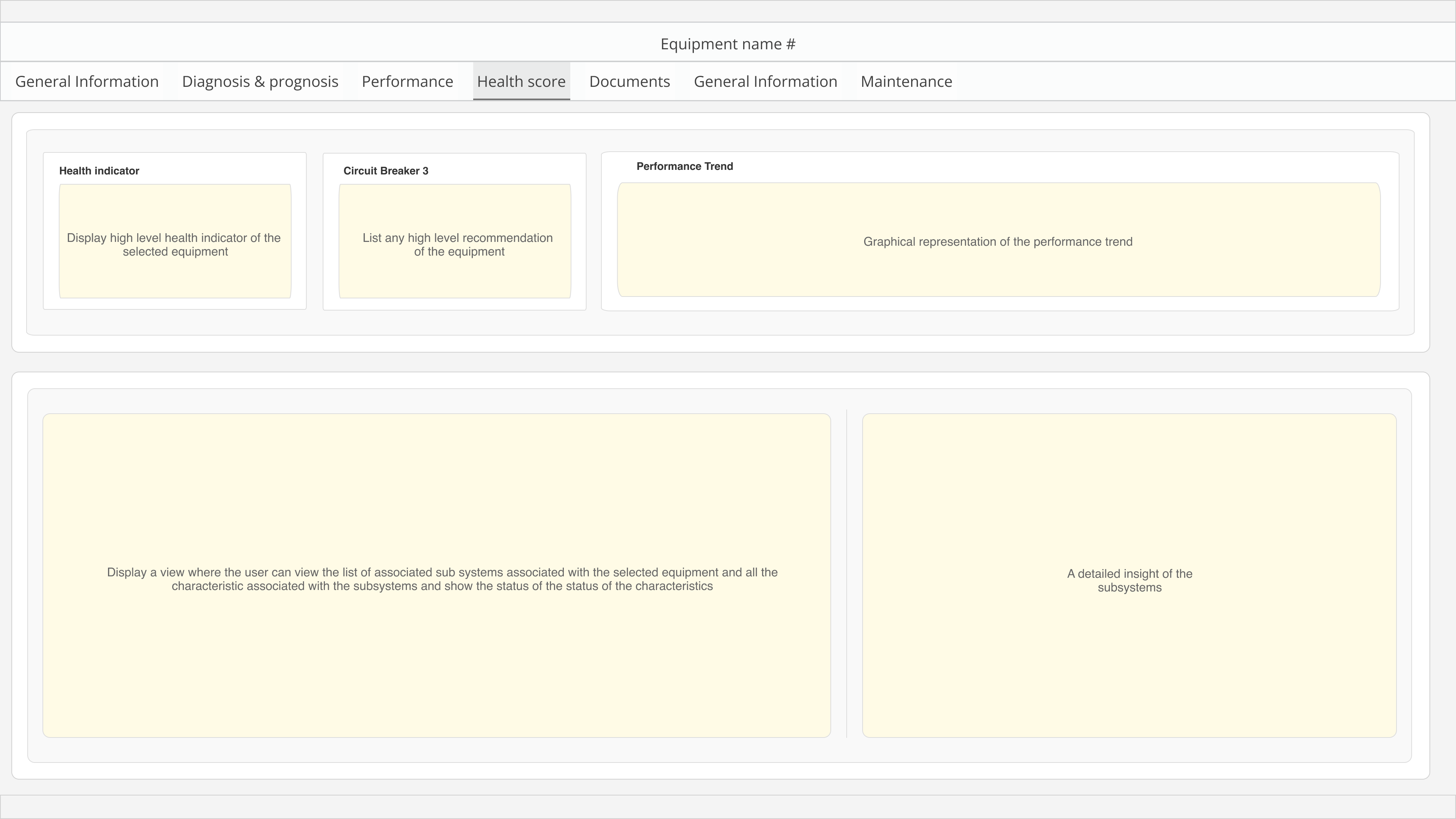This screenshot has height=819, width=1456.
Task: Open the second General Information tab
Action: (x=765, y=82)
